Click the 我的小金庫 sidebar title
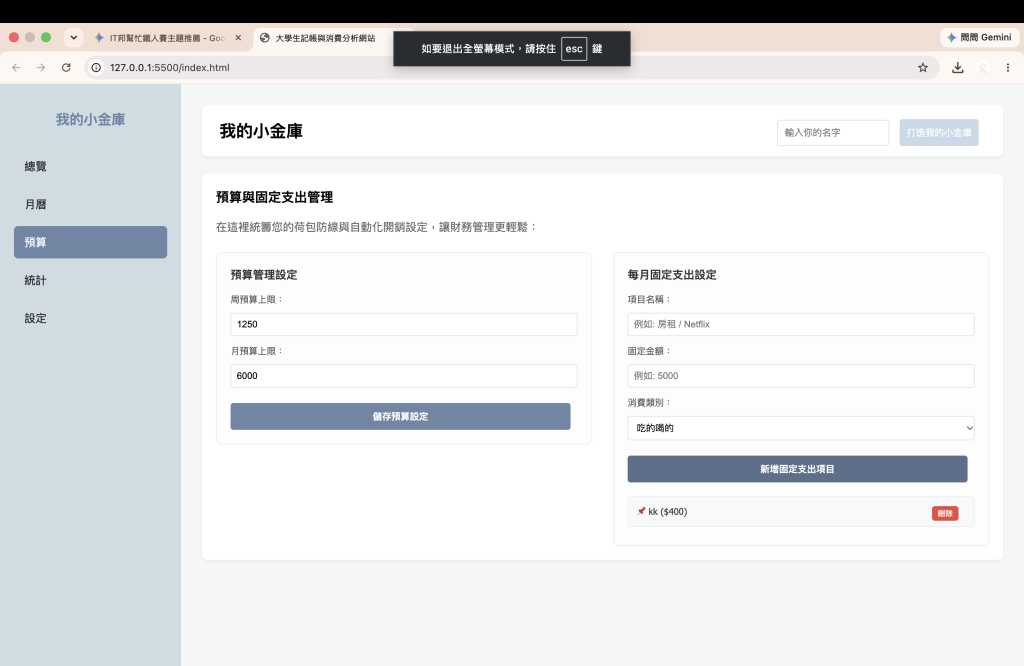Screen dimensions: 1024x666 (x=90, y=119)
